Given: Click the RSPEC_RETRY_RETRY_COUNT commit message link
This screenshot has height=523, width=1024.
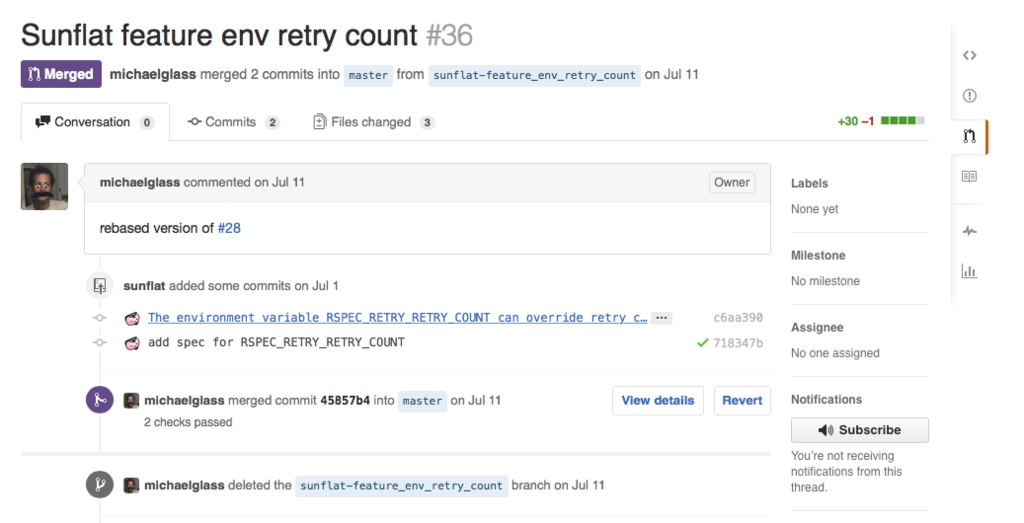Looking at the screenshot, I should click(398, 318).
